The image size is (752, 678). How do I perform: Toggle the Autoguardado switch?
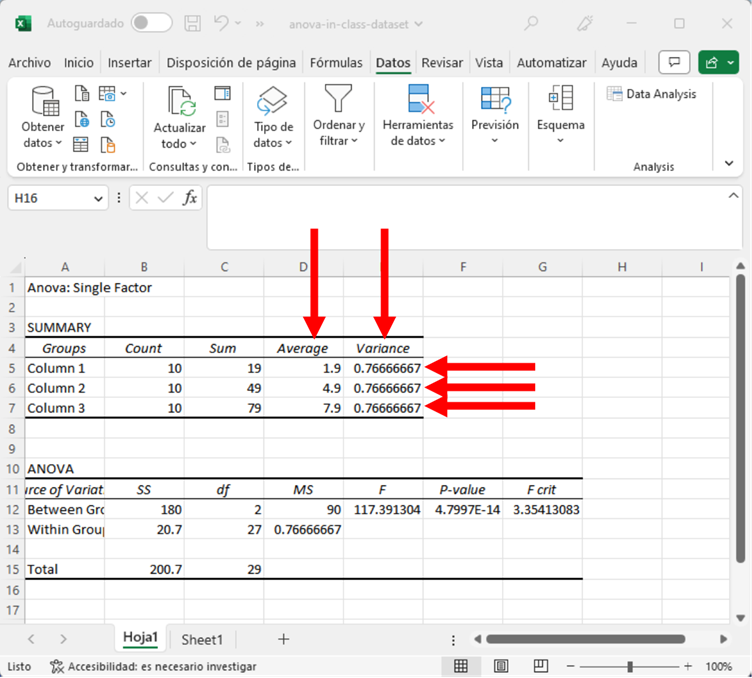coord(151,23)
